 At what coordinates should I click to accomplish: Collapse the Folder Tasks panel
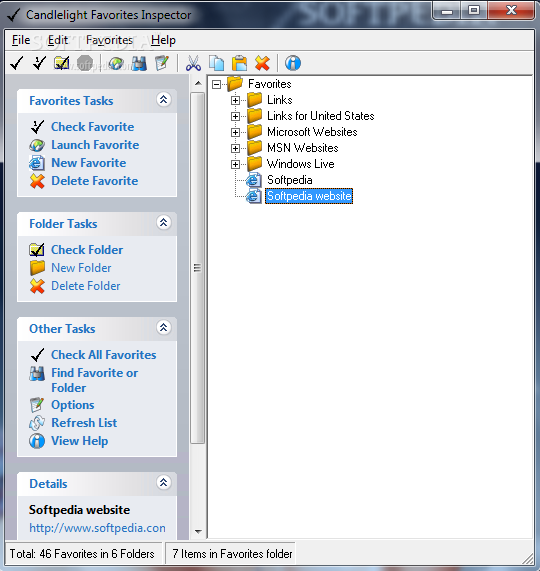163,223
